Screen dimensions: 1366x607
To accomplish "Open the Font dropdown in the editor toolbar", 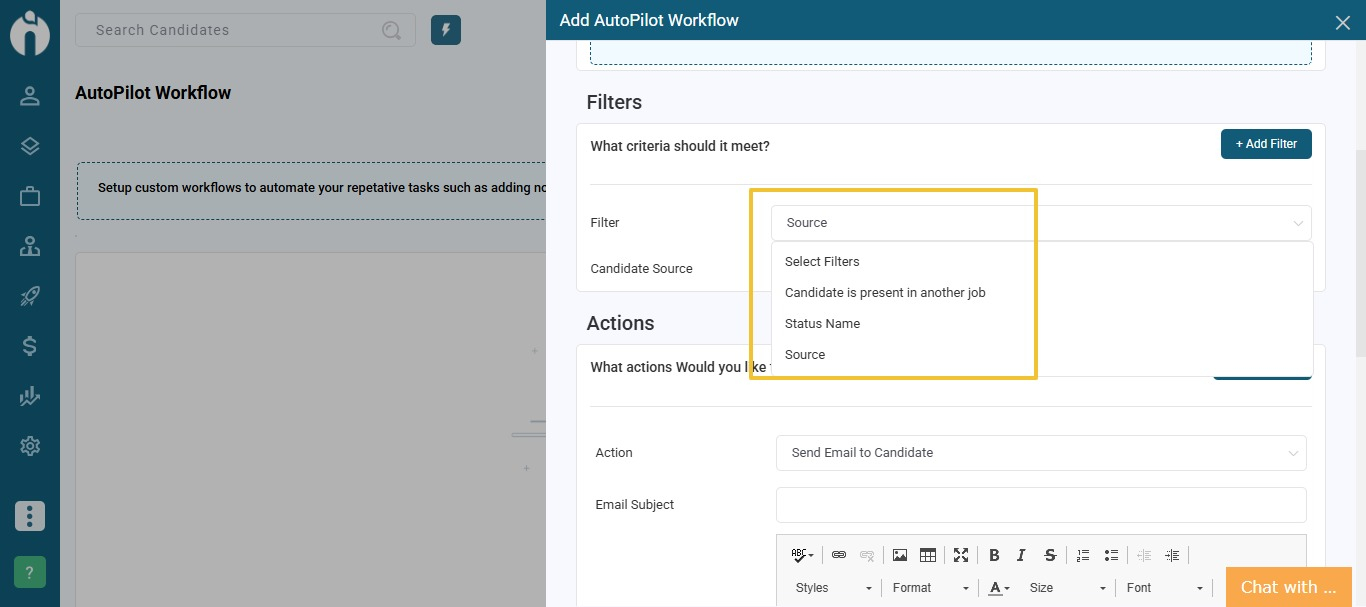I will [x=1163, y=588].
